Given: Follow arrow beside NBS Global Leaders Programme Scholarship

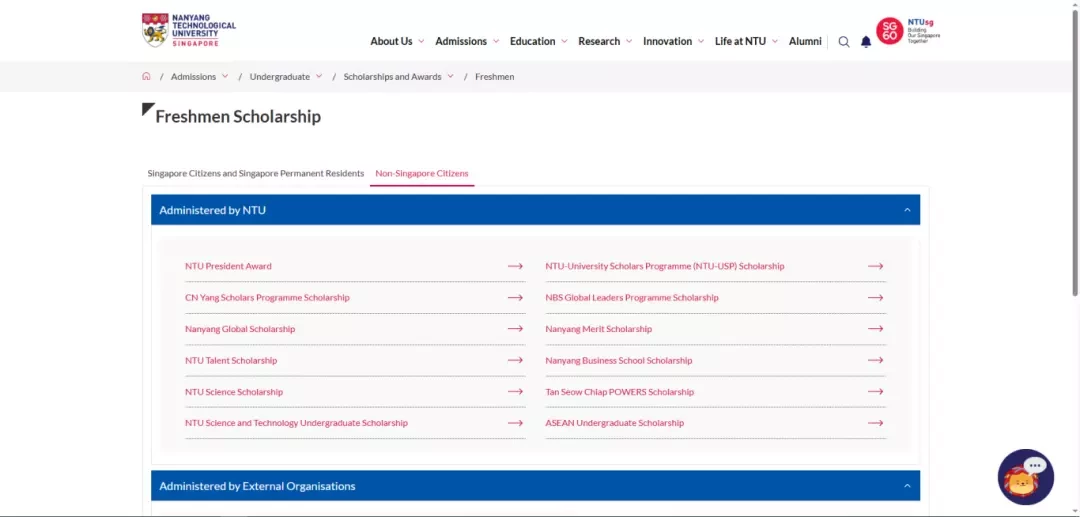Looking at the screenshot, I should (x=875, y=297).
